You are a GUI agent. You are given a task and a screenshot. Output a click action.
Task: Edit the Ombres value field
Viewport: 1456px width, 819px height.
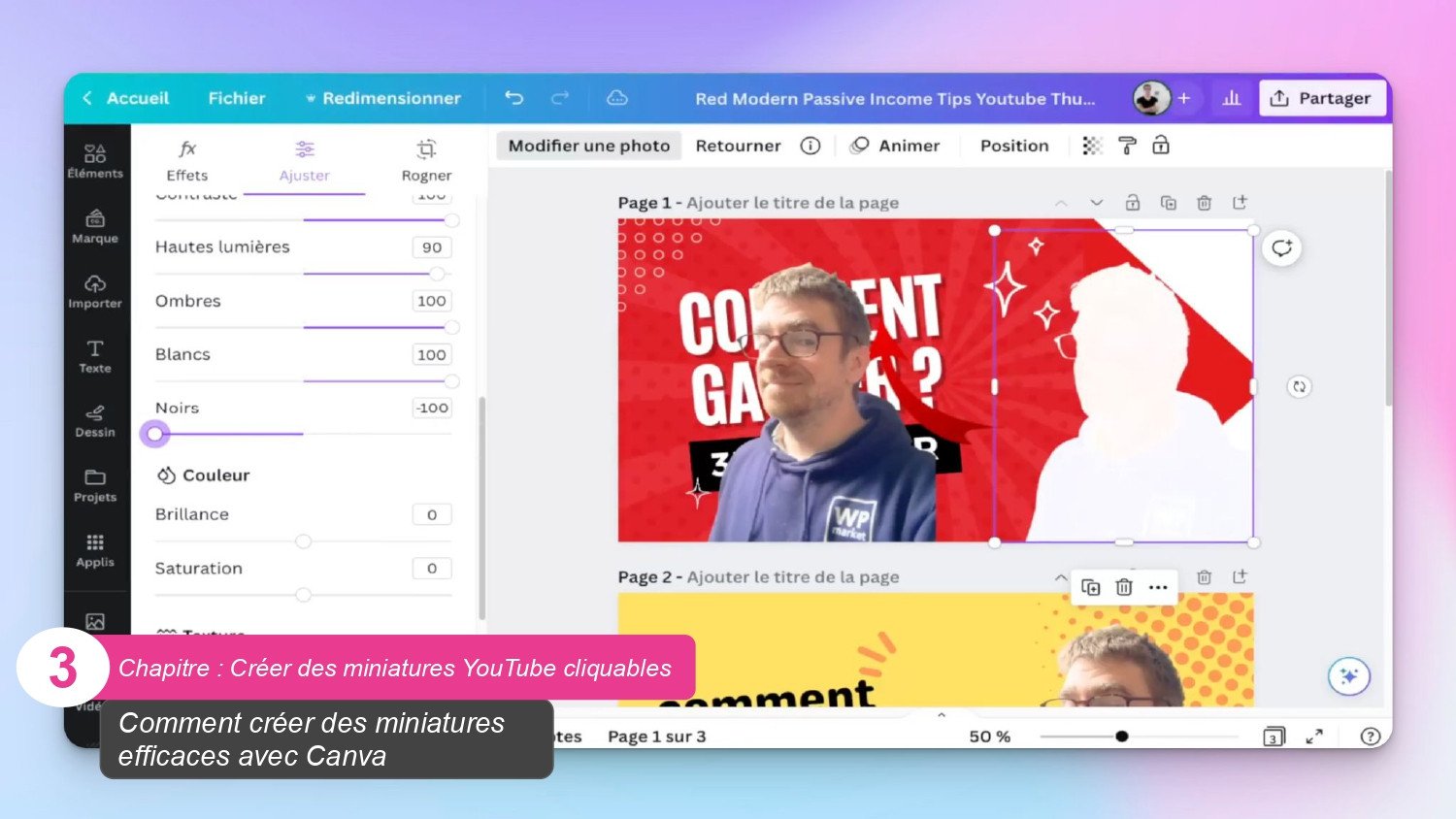432,301
